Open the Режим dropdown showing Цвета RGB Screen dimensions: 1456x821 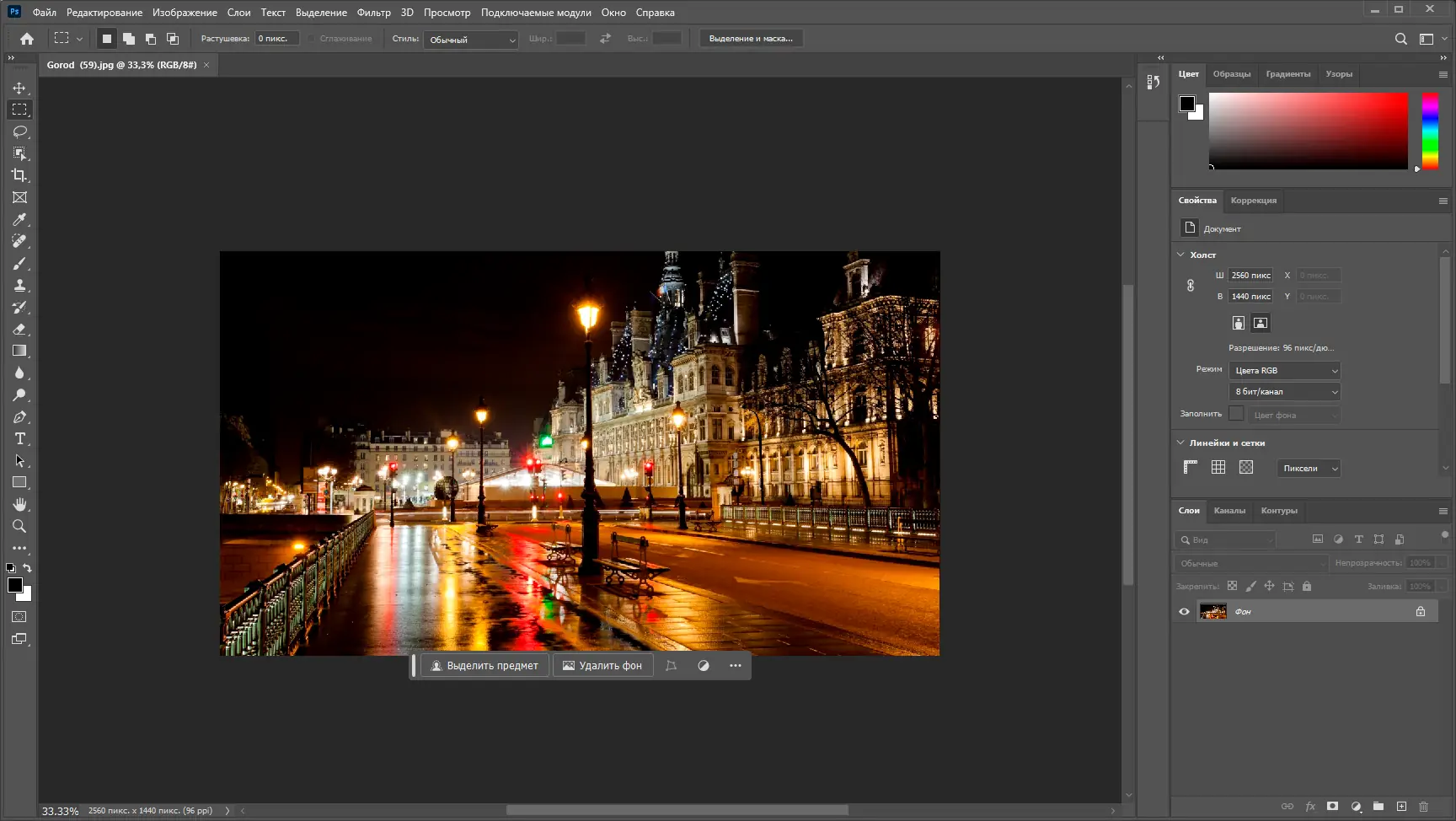[1284, 371]
